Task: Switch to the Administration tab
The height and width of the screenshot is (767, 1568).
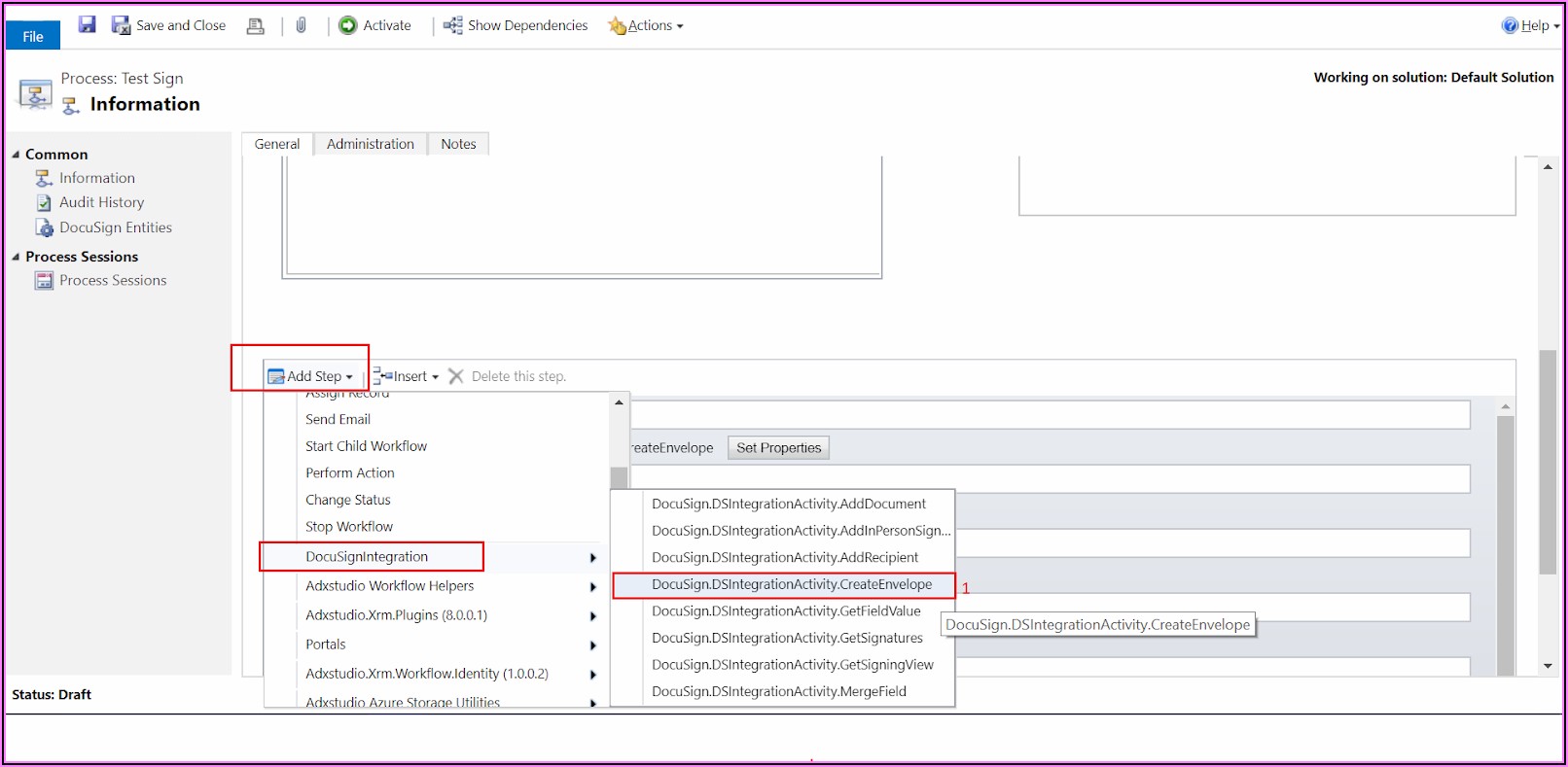Action: coord(370,144)
